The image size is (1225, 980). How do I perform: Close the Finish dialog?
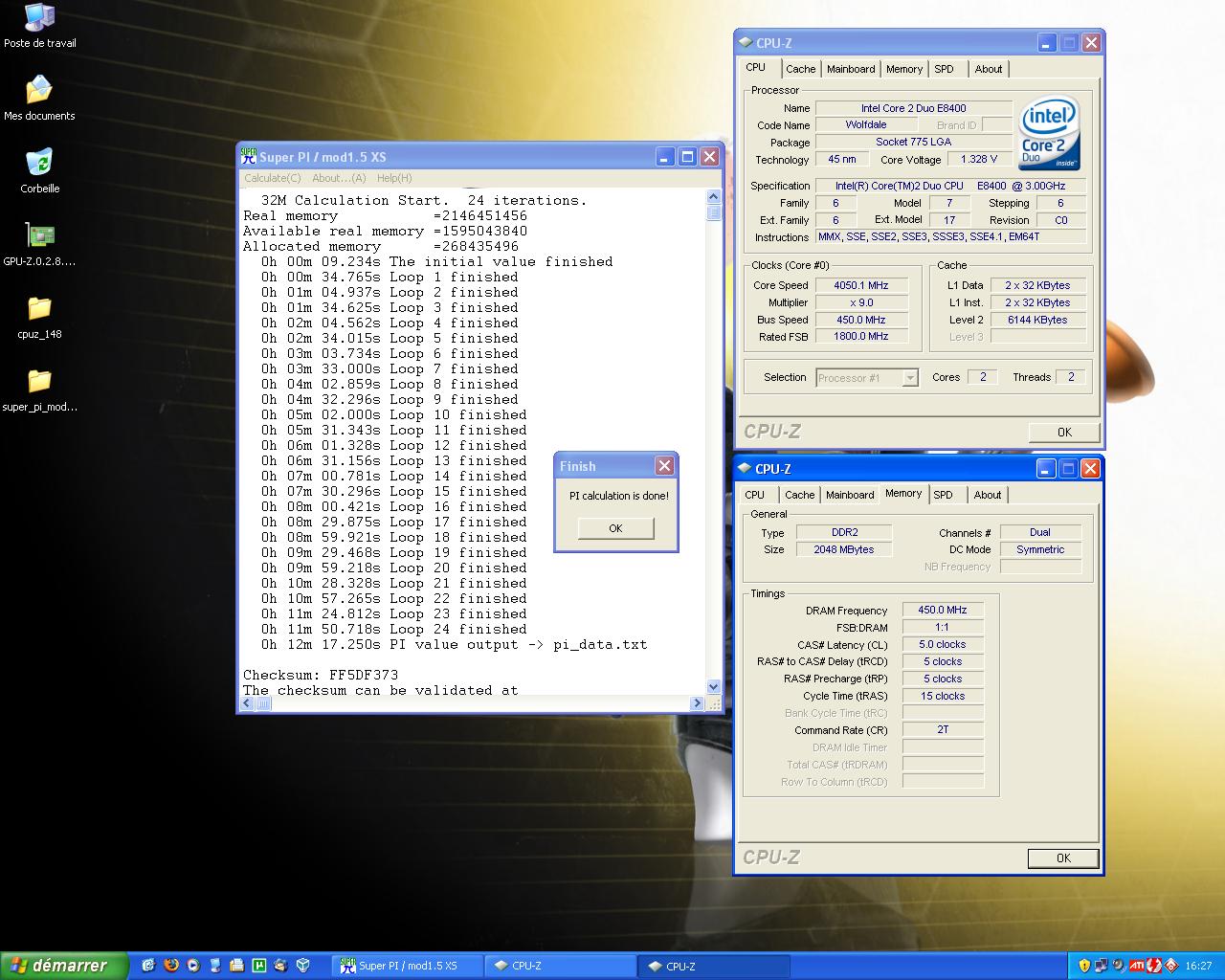[x=664, y=465]
